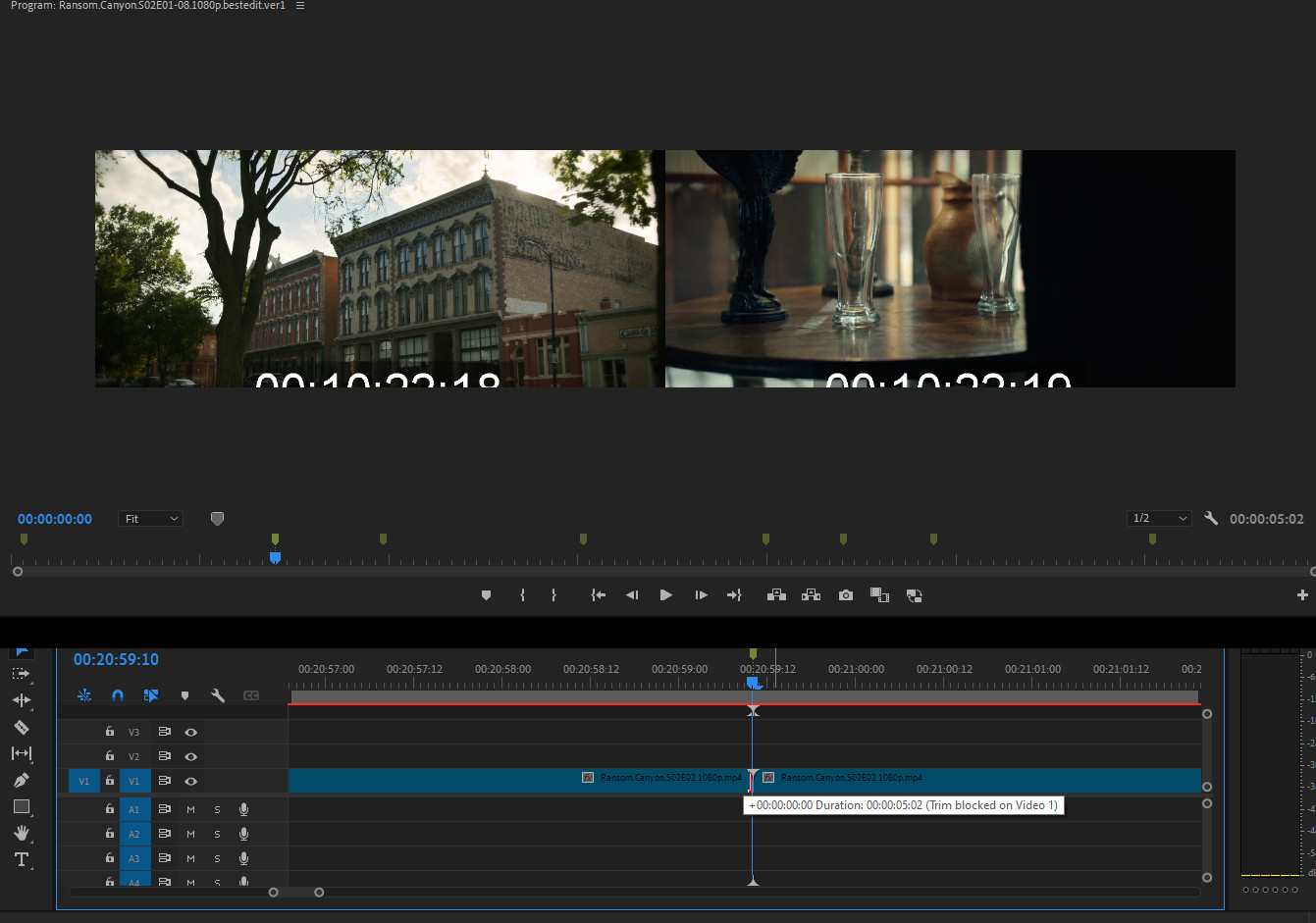The width and height of the screenshot is (1316, 923).
Task: Open Program monitor settings wrench
Action: (1211, 519)
